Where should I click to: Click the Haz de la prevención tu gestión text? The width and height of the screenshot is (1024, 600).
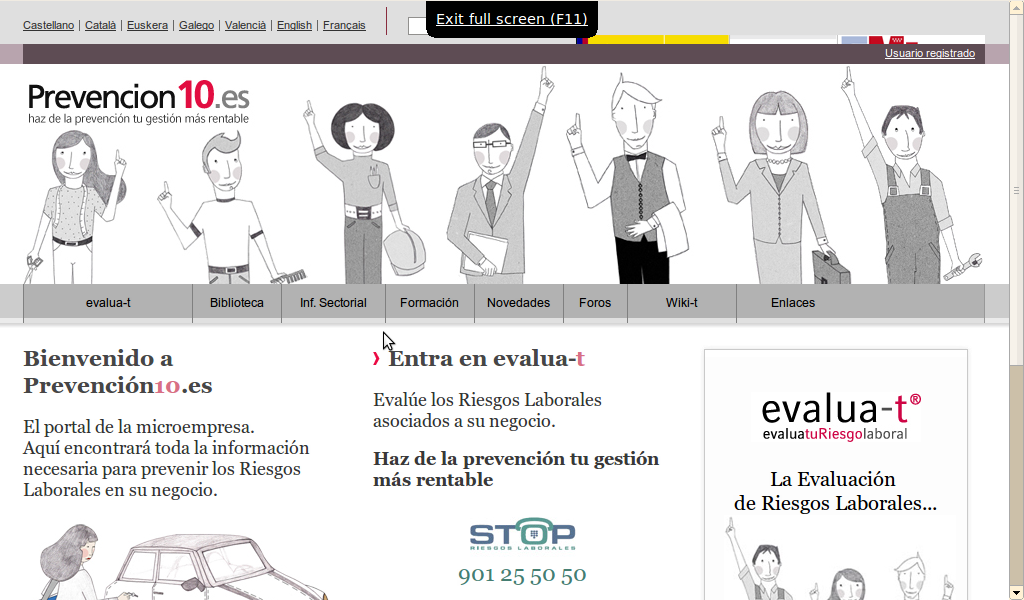click(x=516, y=469)
